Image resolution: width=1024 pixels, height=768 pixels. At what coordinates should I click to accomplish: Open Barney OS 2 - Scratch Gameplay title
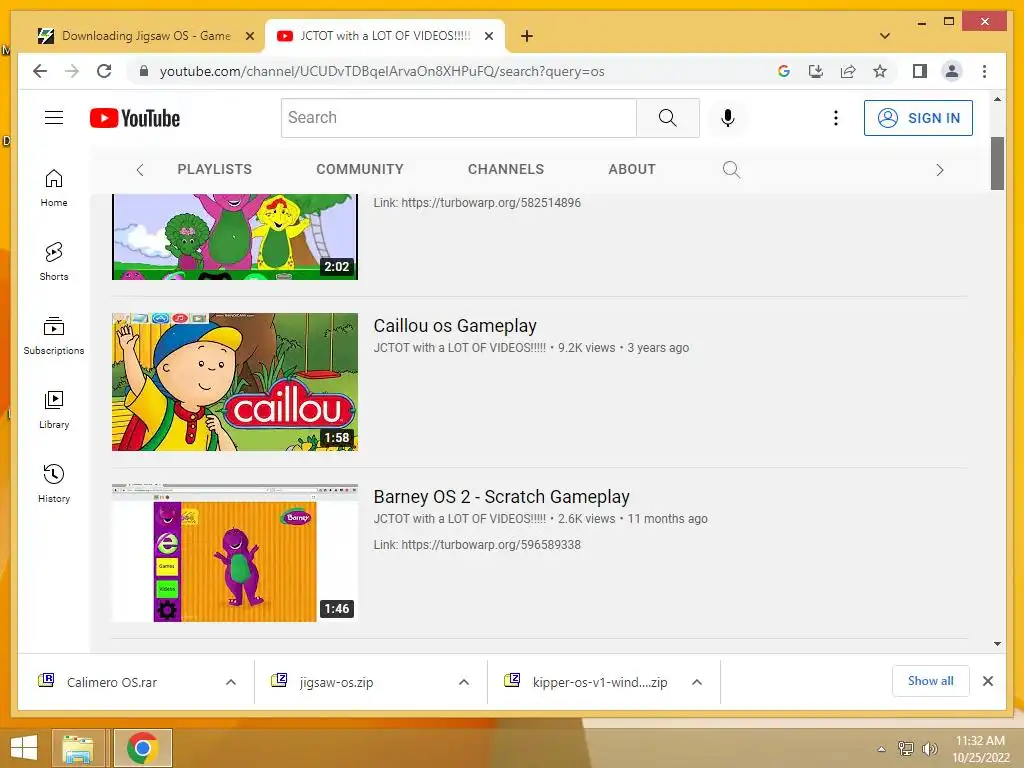[x=502, y=496]
